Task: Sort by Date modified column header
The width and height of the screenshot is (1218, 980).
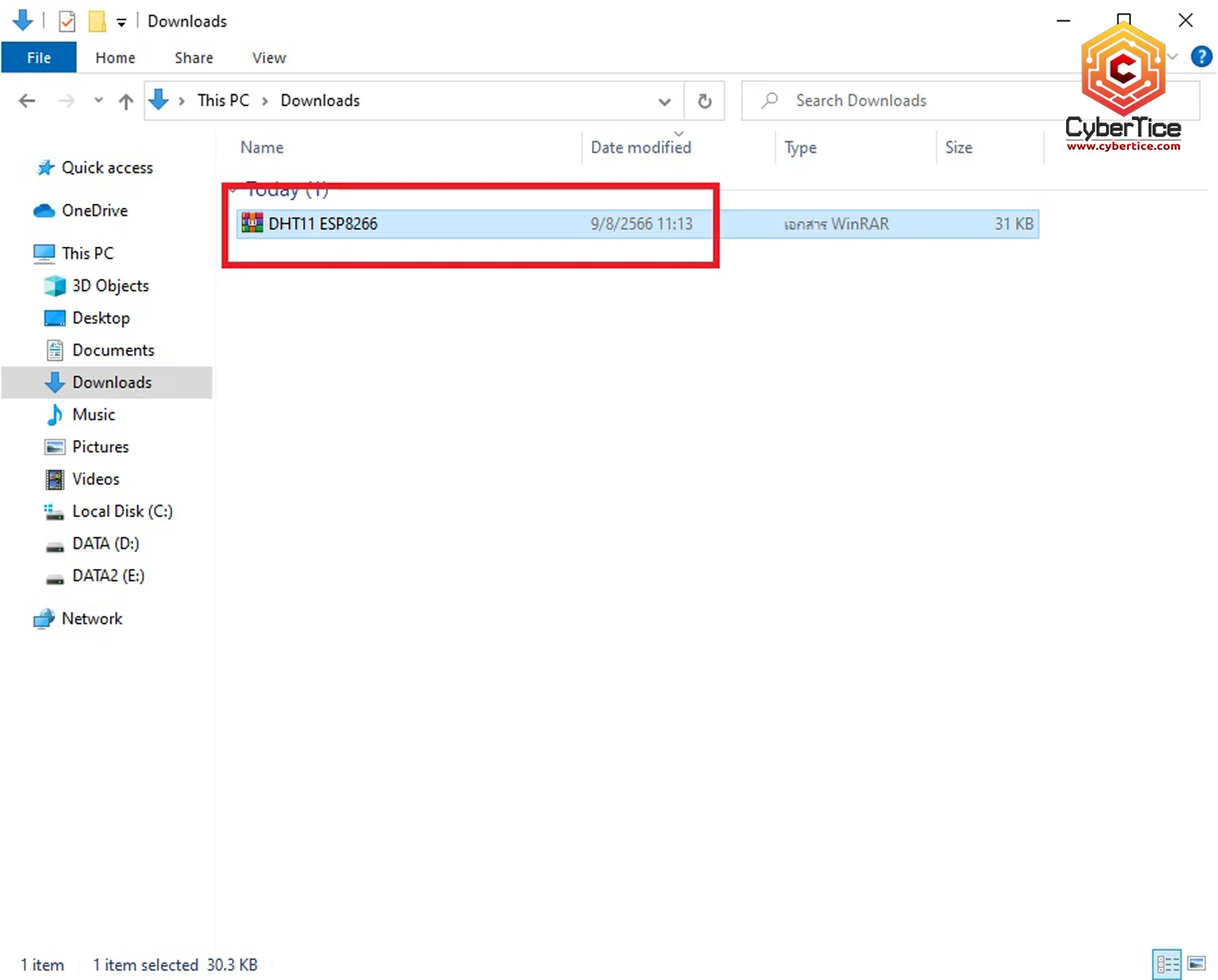Action: click(641, 148)
